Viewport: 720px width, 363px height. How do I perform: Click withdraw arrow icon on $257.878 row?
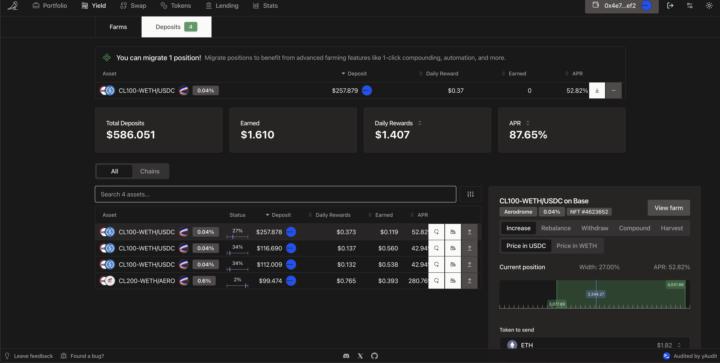[x=469, y=232]
